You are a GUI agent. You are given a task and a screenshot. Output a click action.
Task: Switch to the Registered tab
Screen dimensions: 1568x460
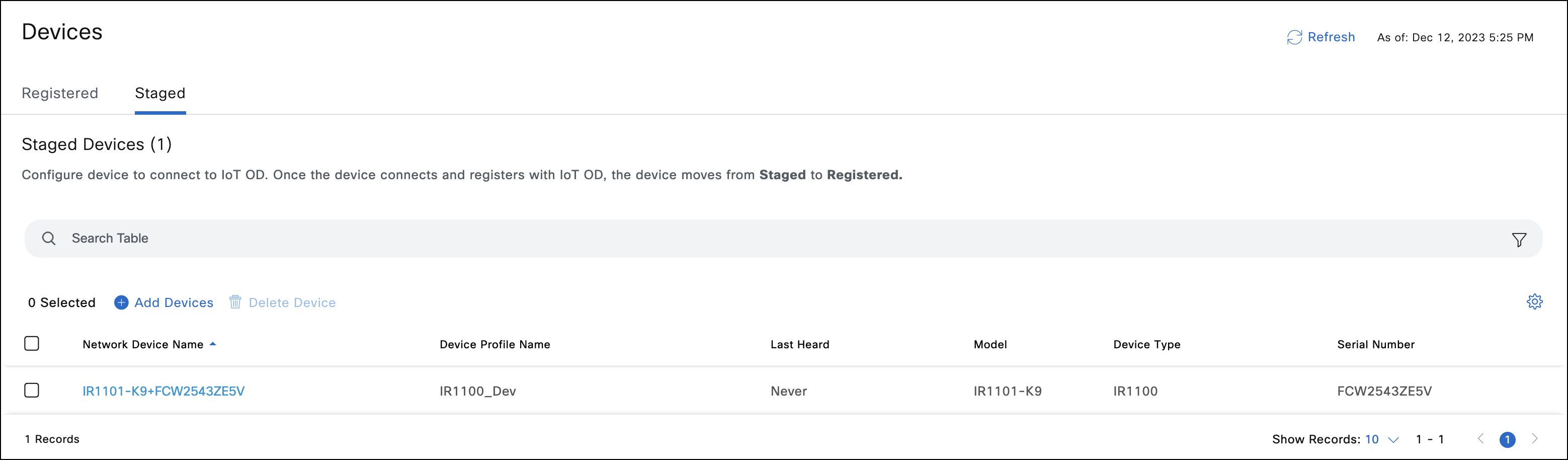point(60,93)
